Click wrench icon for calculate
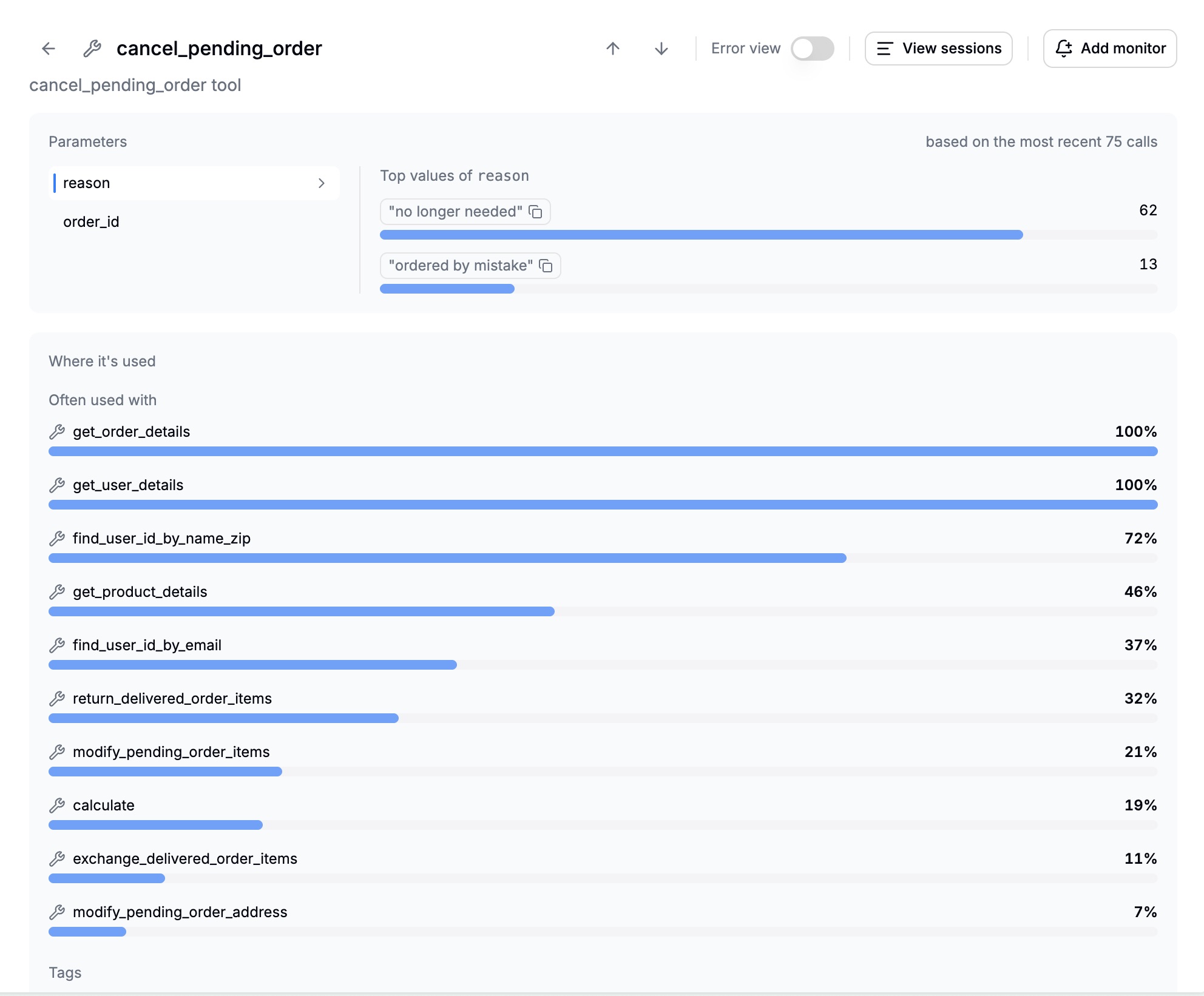1204x996 pixels. pyautogui.click(x=57, y=806)
